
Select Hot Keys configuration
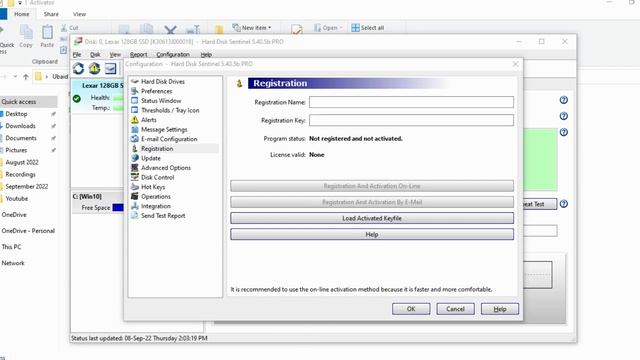pos(153,187)
